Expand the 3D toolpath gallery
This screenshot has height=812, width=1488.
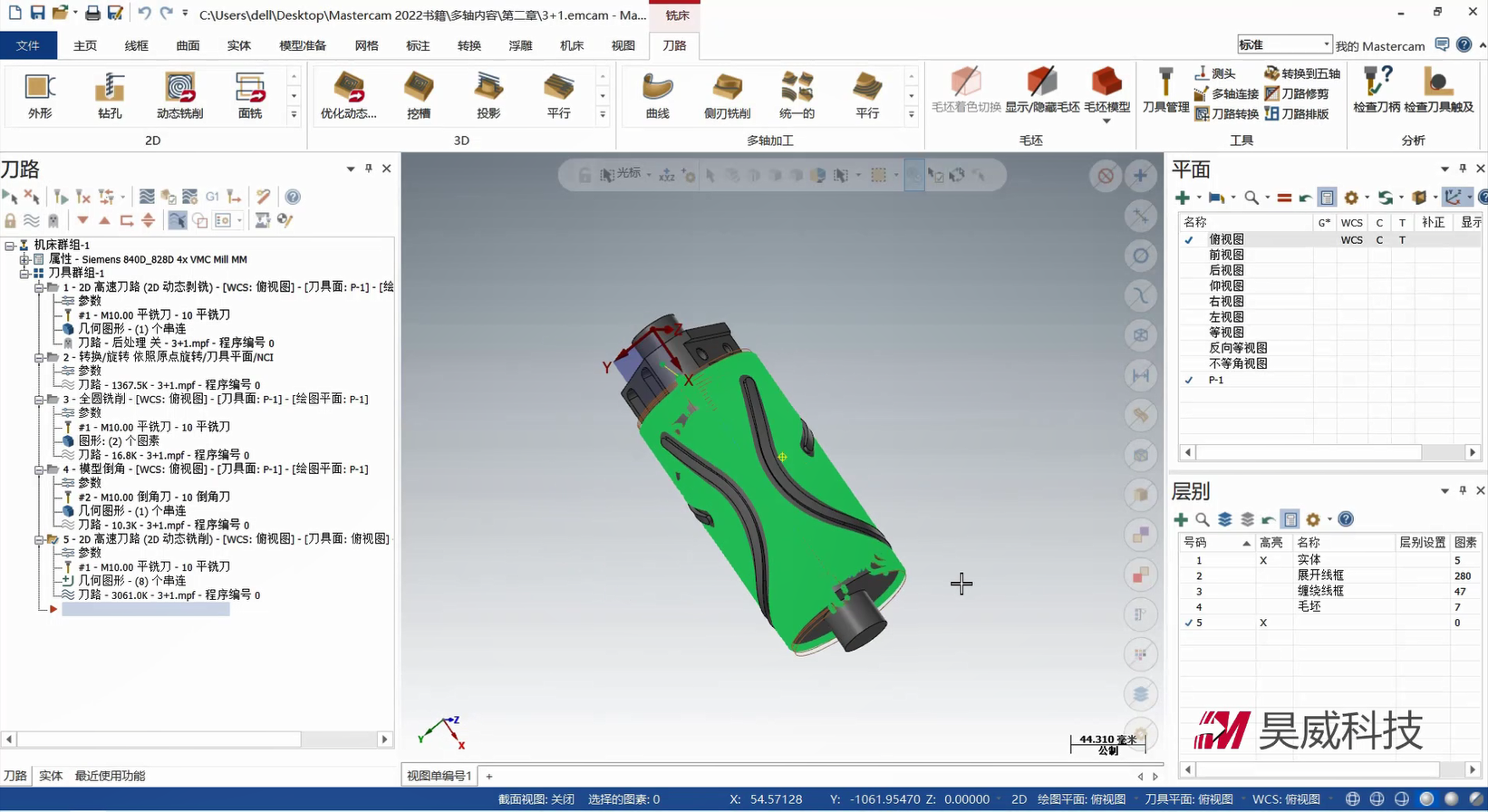(x=603, y=114)
